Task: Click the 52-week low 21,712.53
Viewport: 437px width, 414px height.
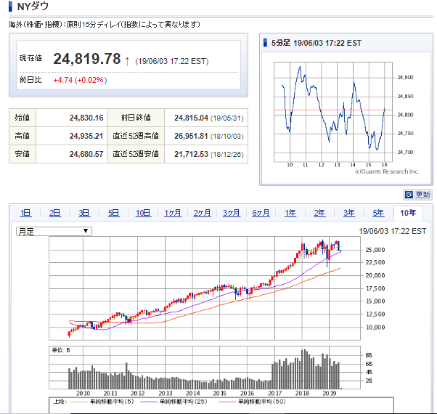Action: coord(191,154)
